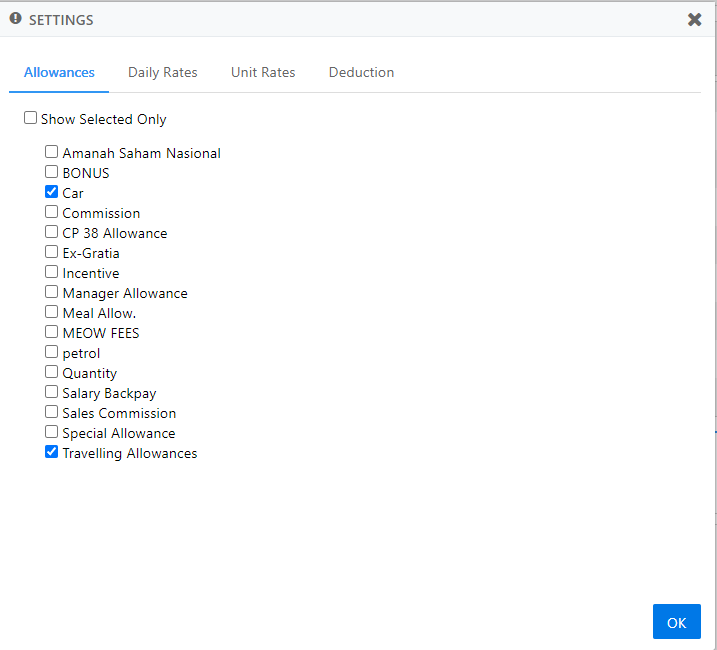The image size is (717, 650).
Task: Click the exclamation info icon beside SETTINGS
Action: pyautogui.click(x=16, y=18)
